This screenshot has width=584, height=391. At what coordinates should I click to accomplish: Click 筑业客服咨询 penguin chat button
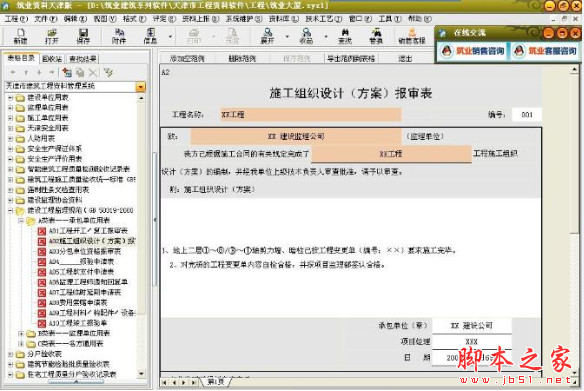545,51
